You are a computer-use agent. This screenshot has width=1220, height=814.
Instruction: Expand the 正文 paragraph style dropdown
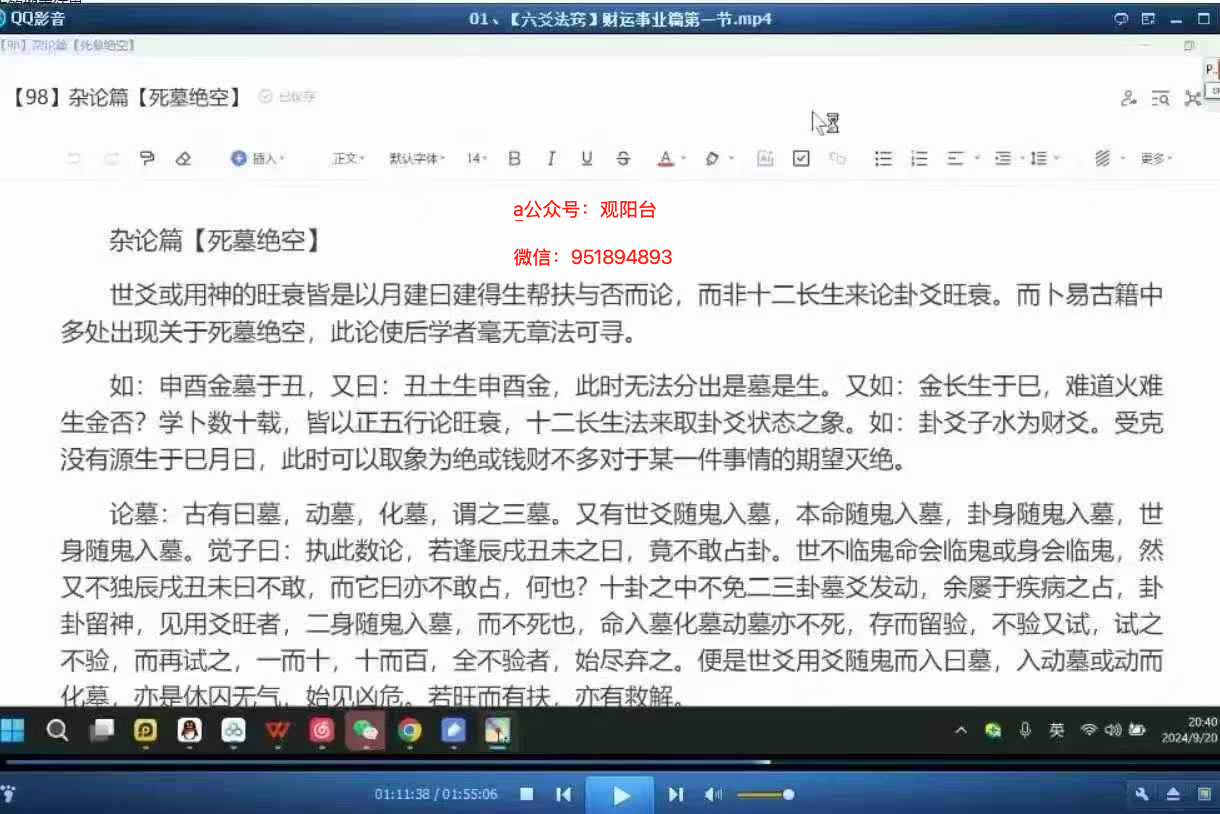pyautogui.click(x=348, y=158)
